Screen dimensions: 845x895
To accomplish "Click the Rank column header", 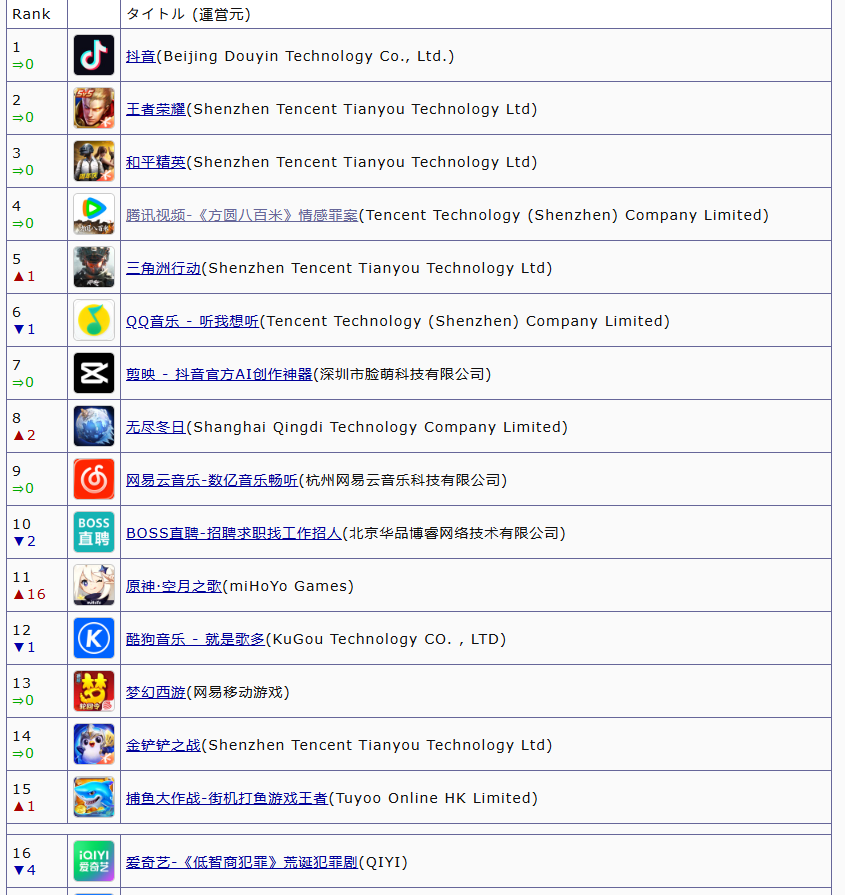I will click(31, 14).
